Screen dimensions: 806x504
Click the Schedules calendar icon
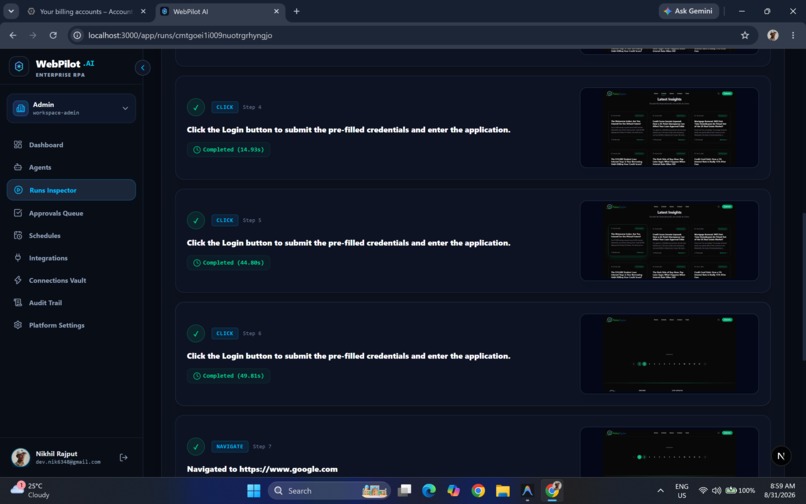coord(18,235)
